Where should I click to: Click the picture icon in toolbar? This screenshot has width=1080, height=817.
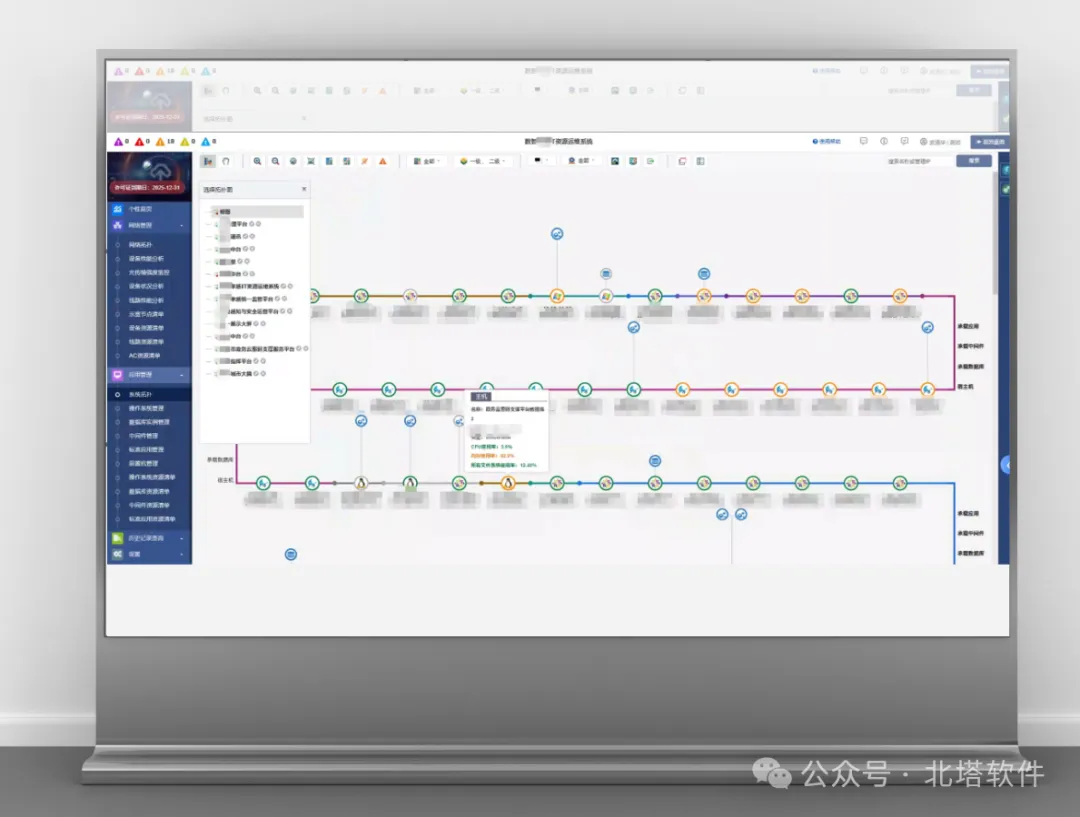tap(615, 161)
